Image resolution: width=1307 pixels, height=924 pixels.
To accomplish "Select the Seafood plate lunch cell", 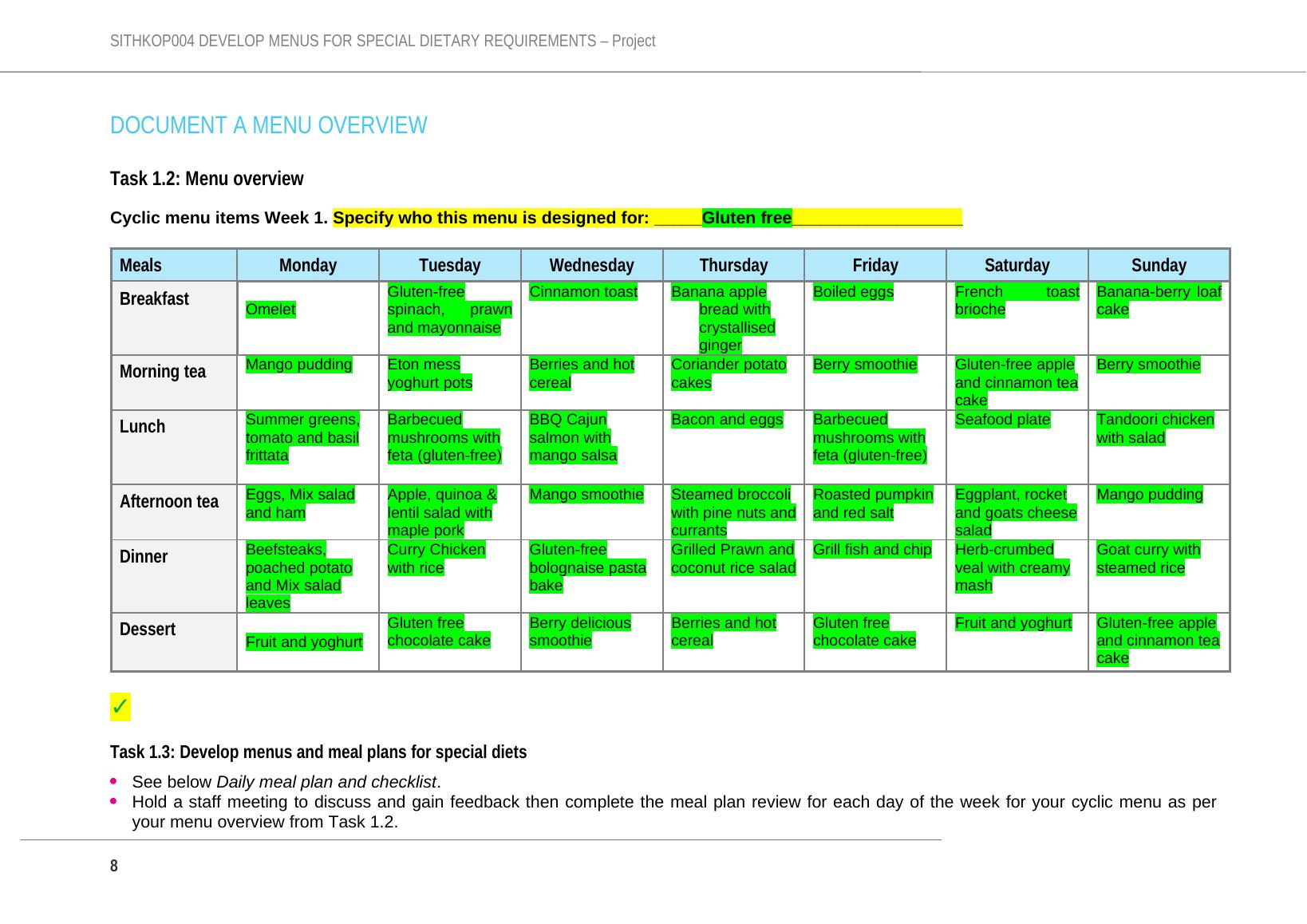I will pyautogui.click(x=1002, y=420).
